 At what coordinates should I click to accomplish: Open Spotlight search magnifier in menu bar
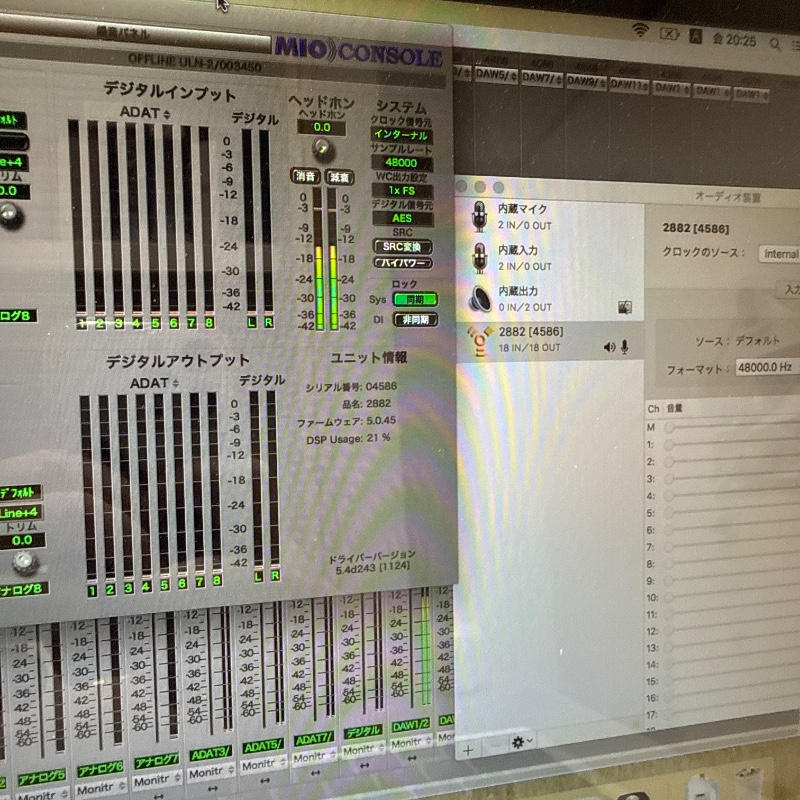pos(774,42)
